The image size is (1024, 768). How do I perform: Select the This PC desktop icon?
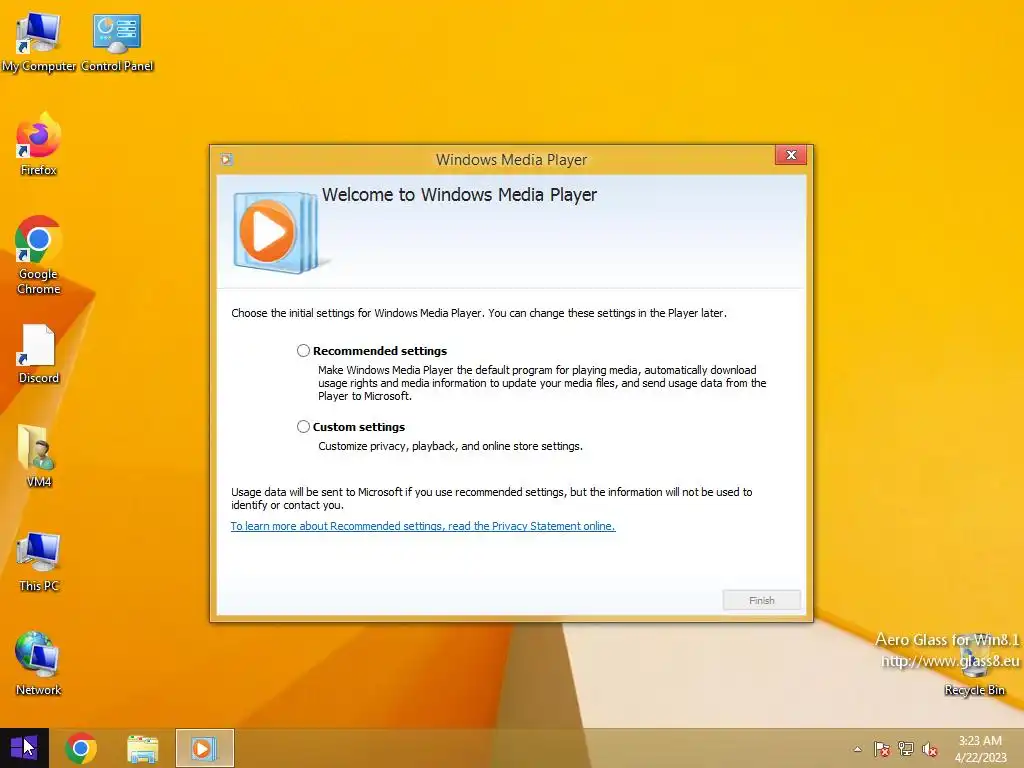coord(38,562)
